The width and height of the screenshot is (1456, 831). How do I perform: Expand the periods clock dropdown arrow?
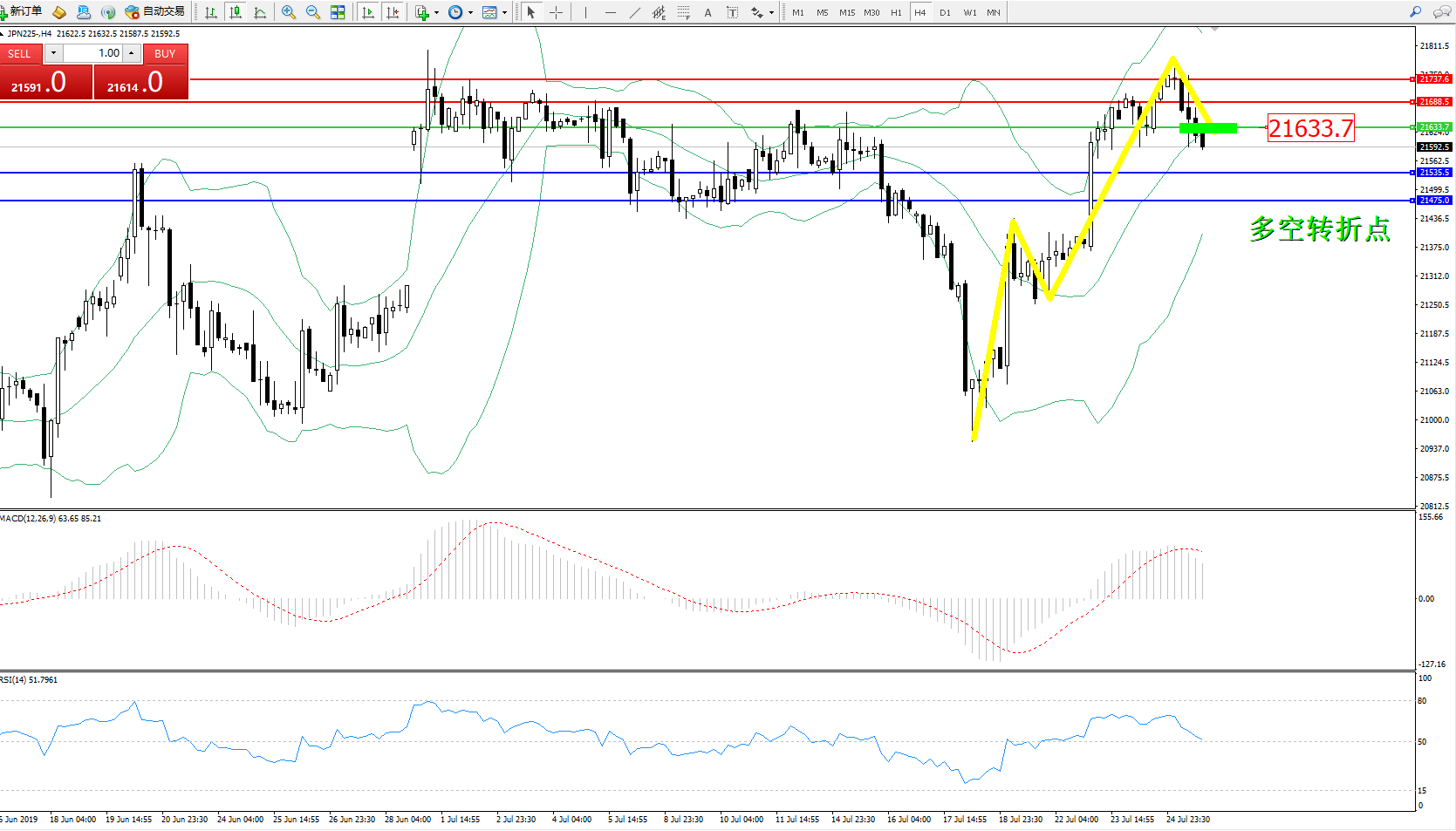470,12
